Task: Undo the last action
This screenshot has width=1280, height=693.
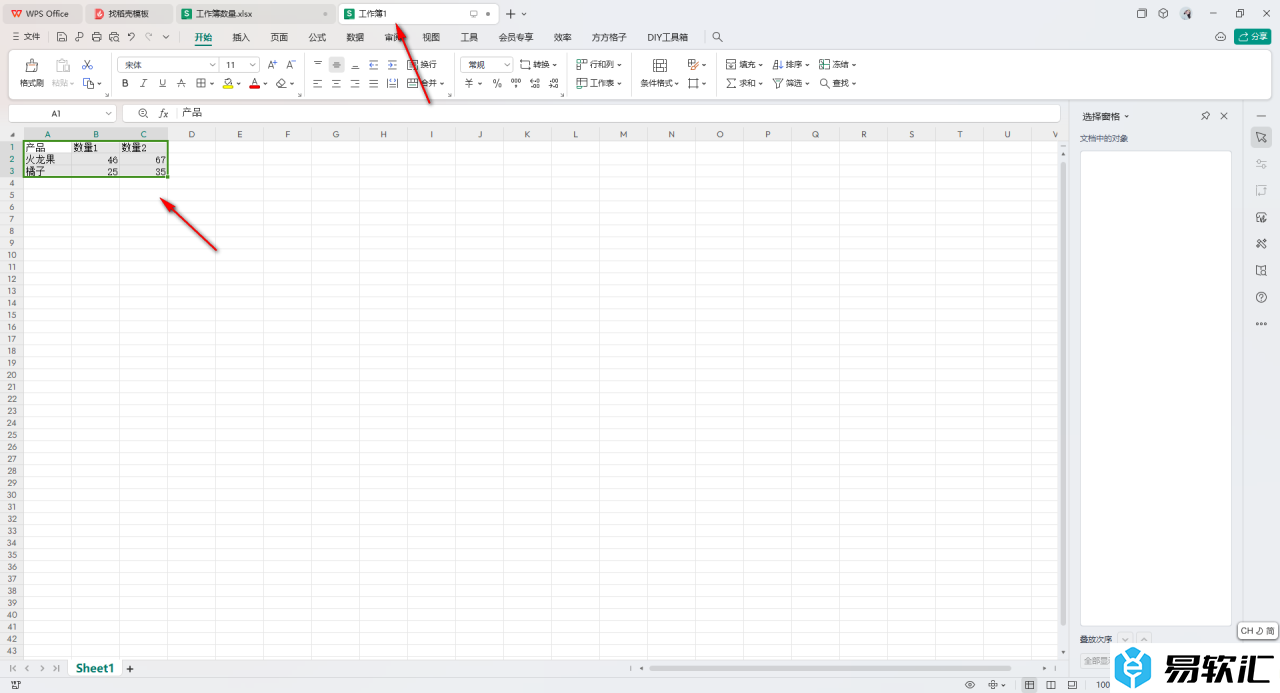Action: 130,37
